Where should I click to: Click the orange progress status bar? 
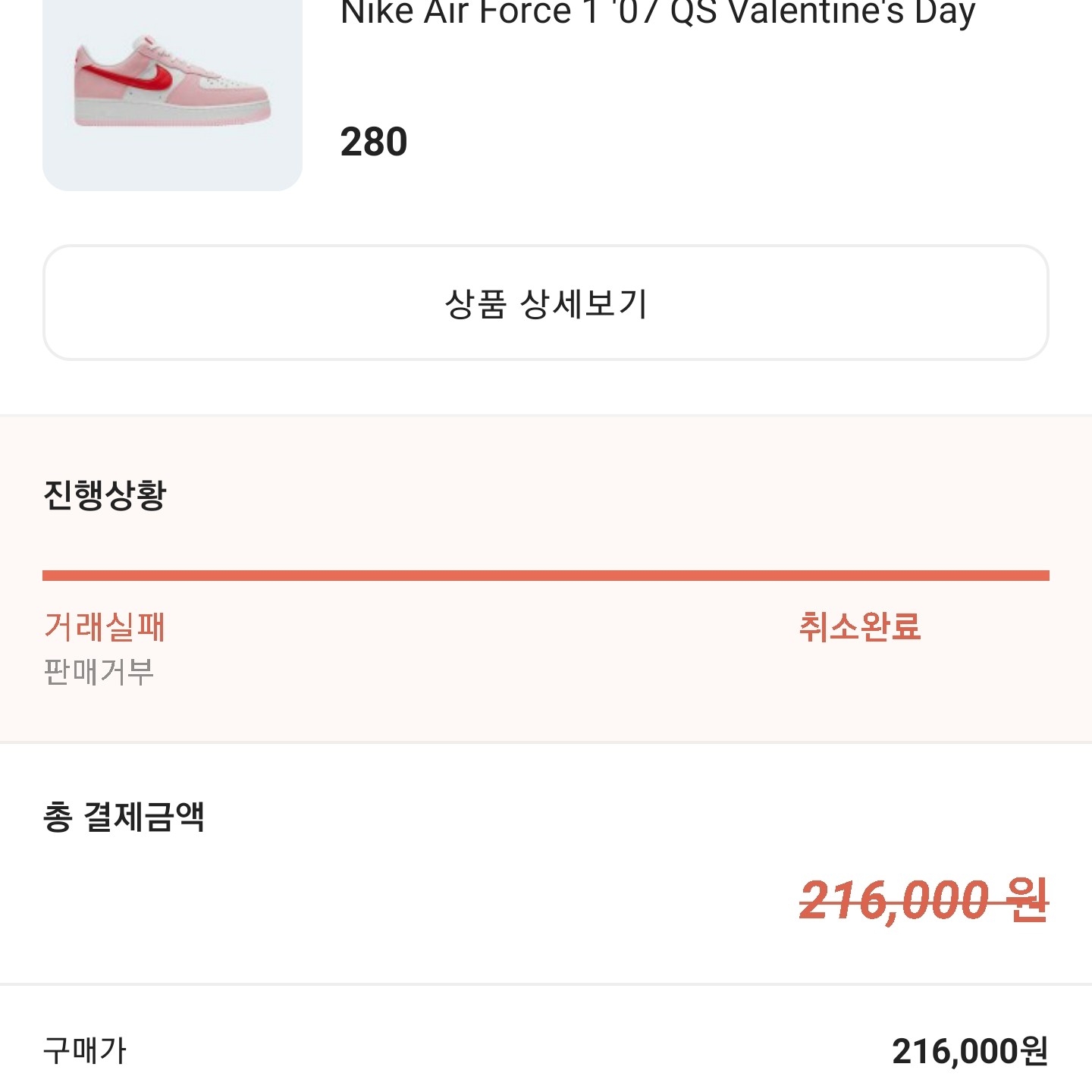coord(546,576)
